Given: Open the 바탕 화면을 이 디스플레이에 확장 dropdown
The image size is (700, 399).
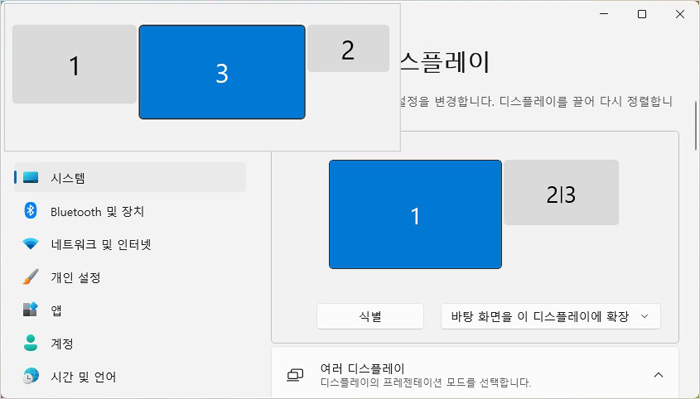Looking at the screenshot, I should point(550,316).
